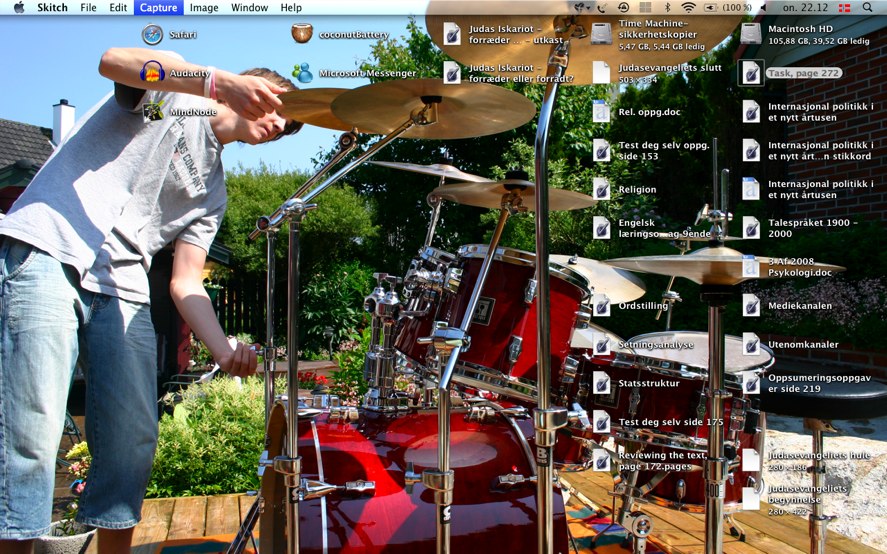Select the Audacity headphones icon
887x554 pixels.
[x=153, y=73]
